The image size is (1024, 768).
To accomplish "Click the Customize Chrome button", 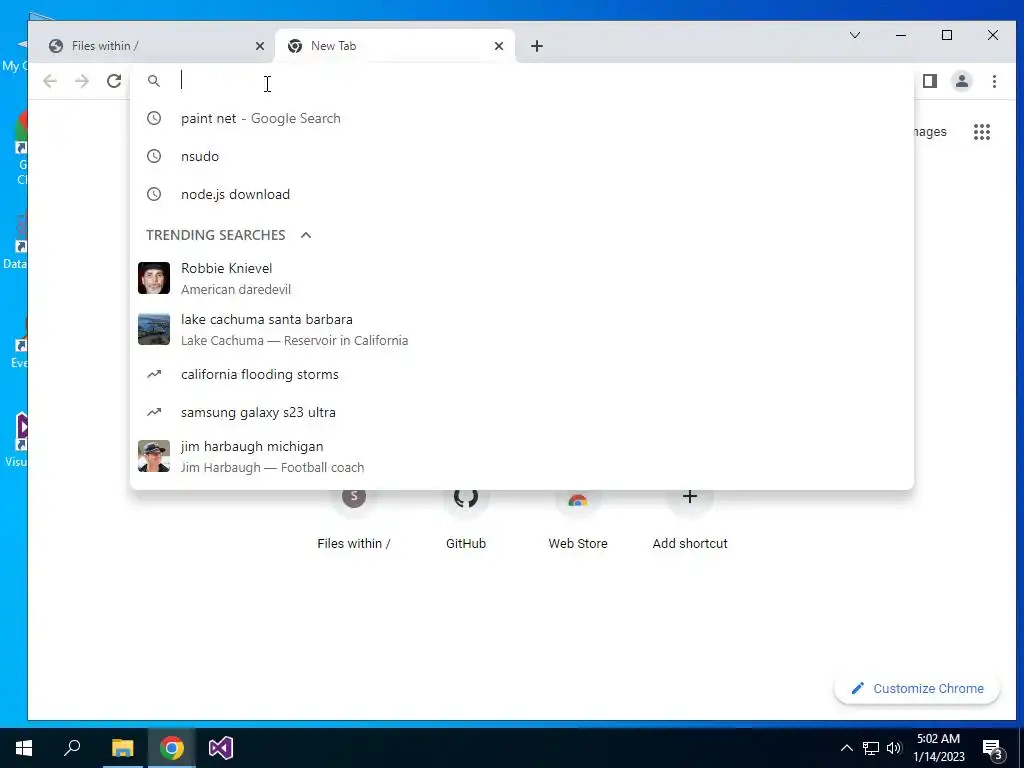I will coord(917,688).
